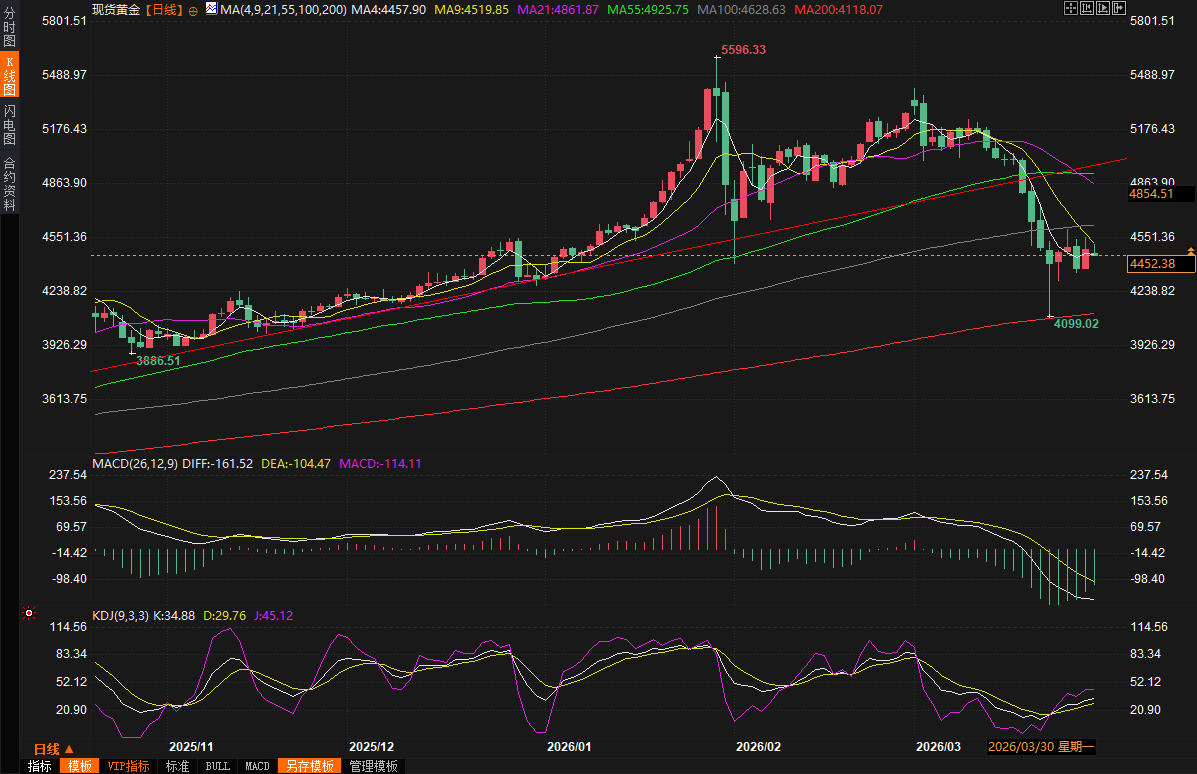Viewport: 1197px width, 774px height.
Task: Expand the 日线 period selector at bottom left
Action: [54, 749]
